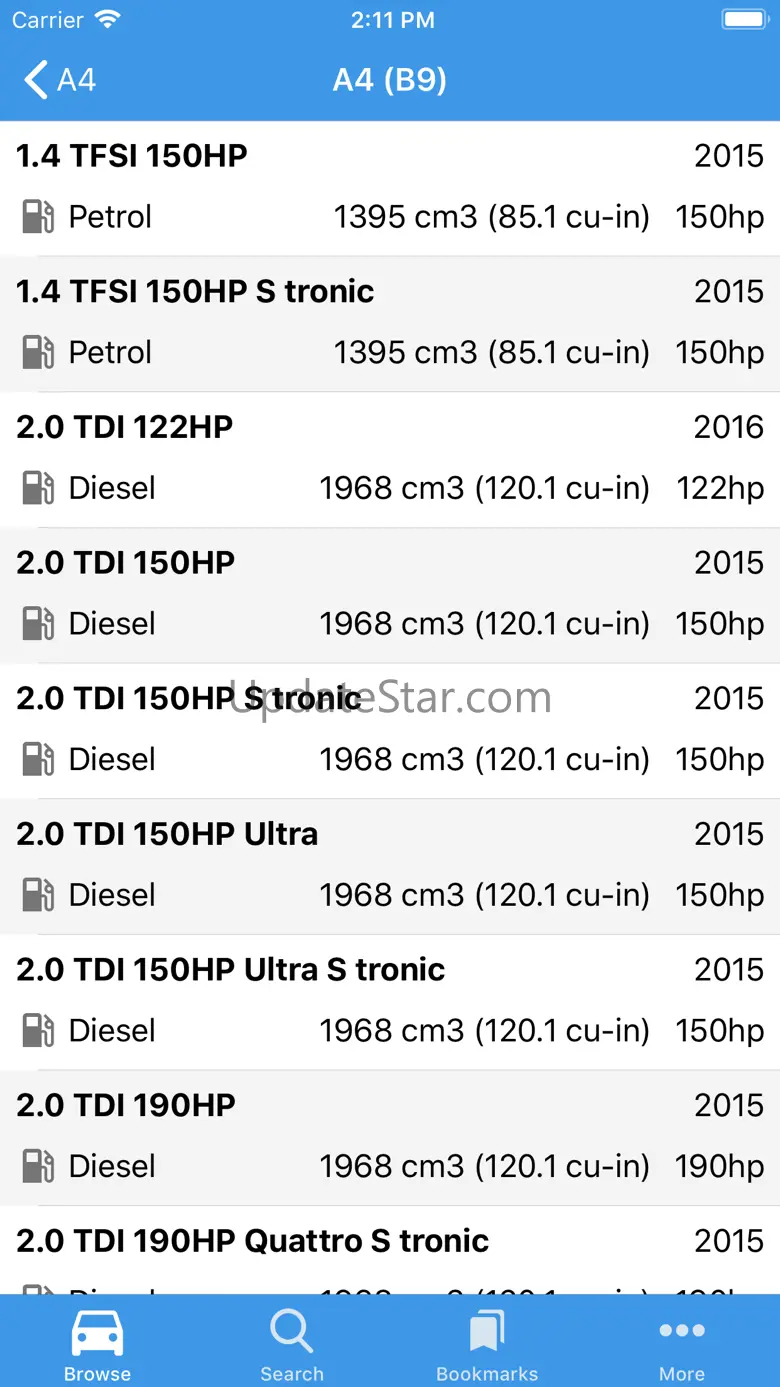The image size is (780, 1387).
Task: Go back using the A4 text link
Action: click(x=77, y=80)
